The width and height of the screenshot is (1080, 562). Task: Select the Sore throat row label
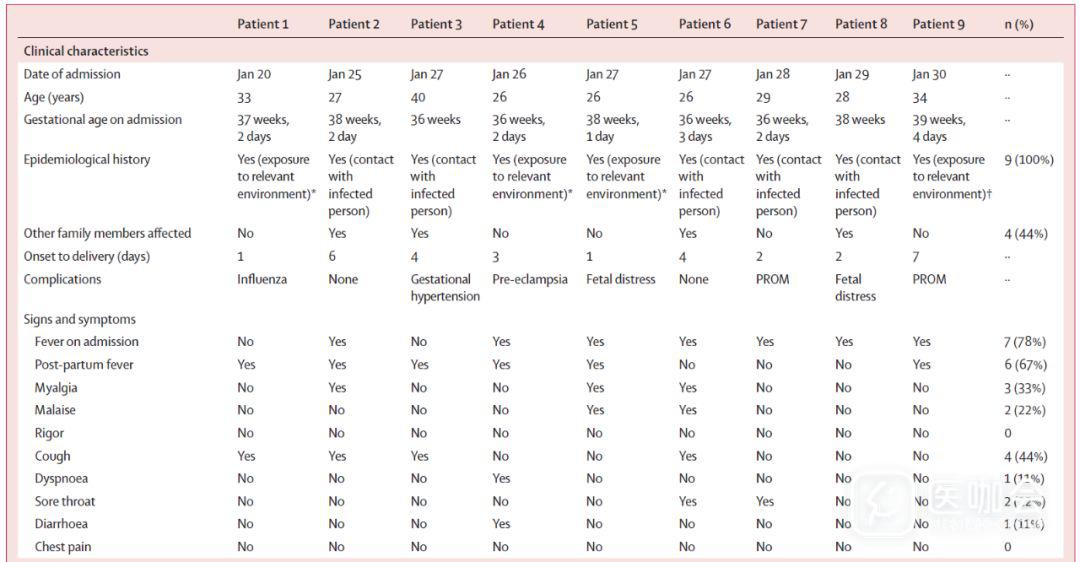coord(65,501)
